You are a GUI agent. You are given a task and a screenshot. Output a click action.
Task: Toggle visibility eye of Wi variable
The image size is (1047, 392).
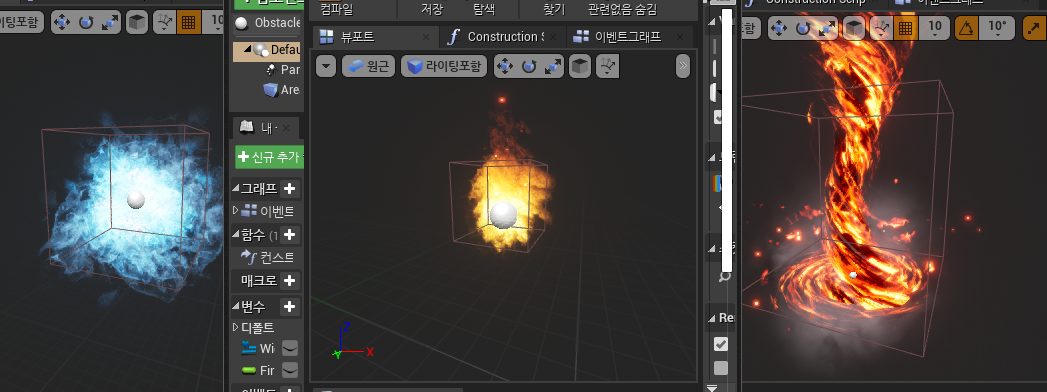(x=290, y=349)
